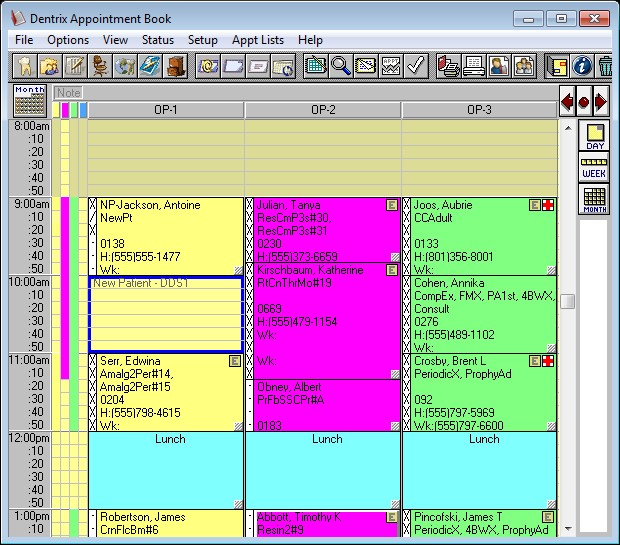Click the magenta provider color bar in header
Viewport: 620px width, 545px height.
point(65,110)
